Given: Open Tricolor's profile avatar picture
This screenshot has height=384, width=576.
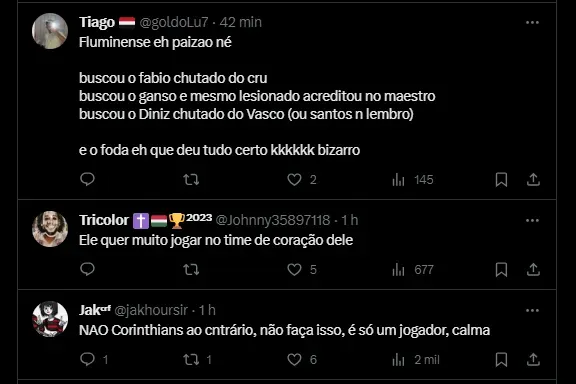Looking at the screenshot, I should [50, 229].
